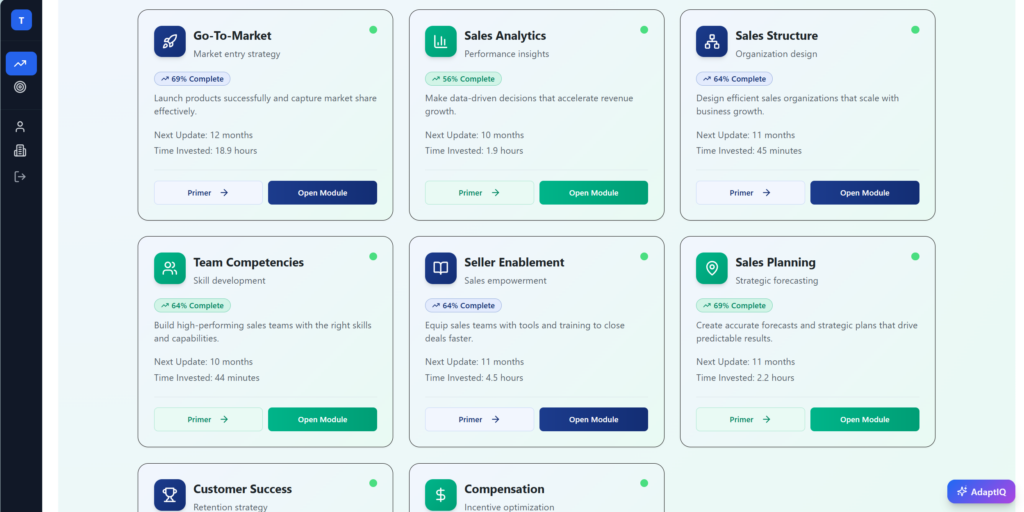Click 'Time Invested: 1.9 hours' text
Image resolution: width=1024 pixels, height=512 pixels.
pyautogui.click(x=474, y=151)
